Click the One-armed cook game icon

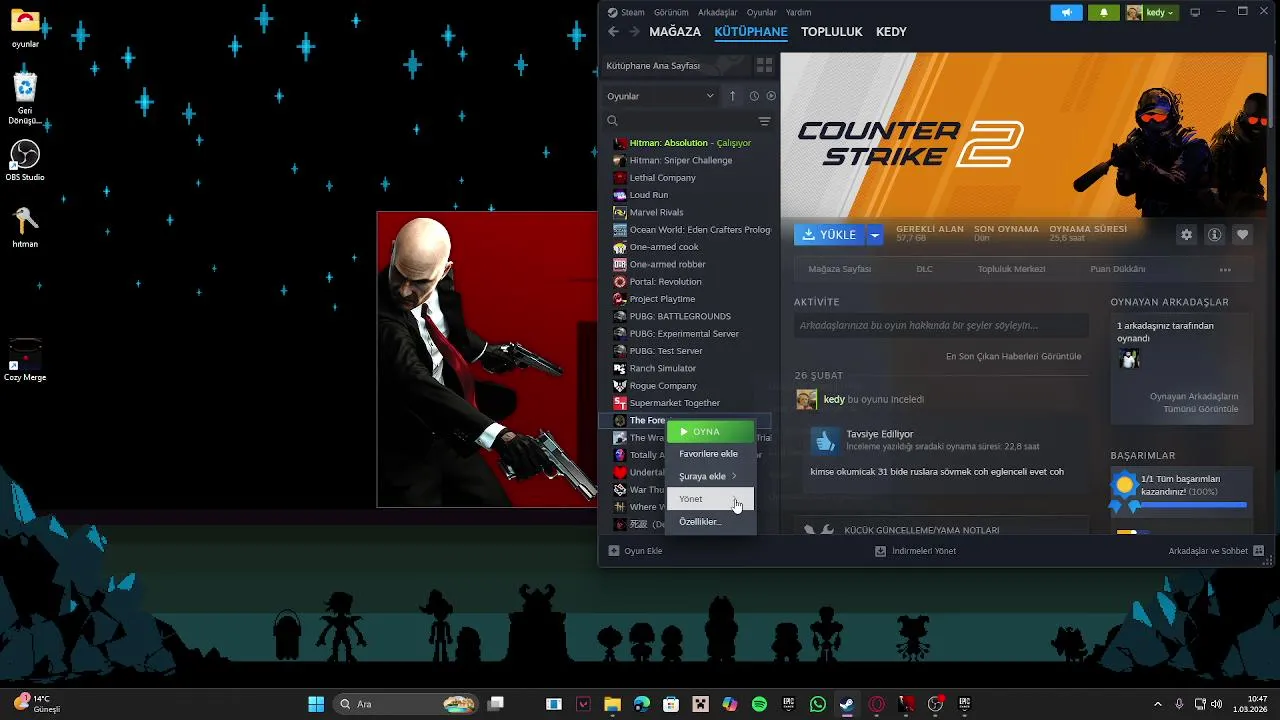(620, 247)
